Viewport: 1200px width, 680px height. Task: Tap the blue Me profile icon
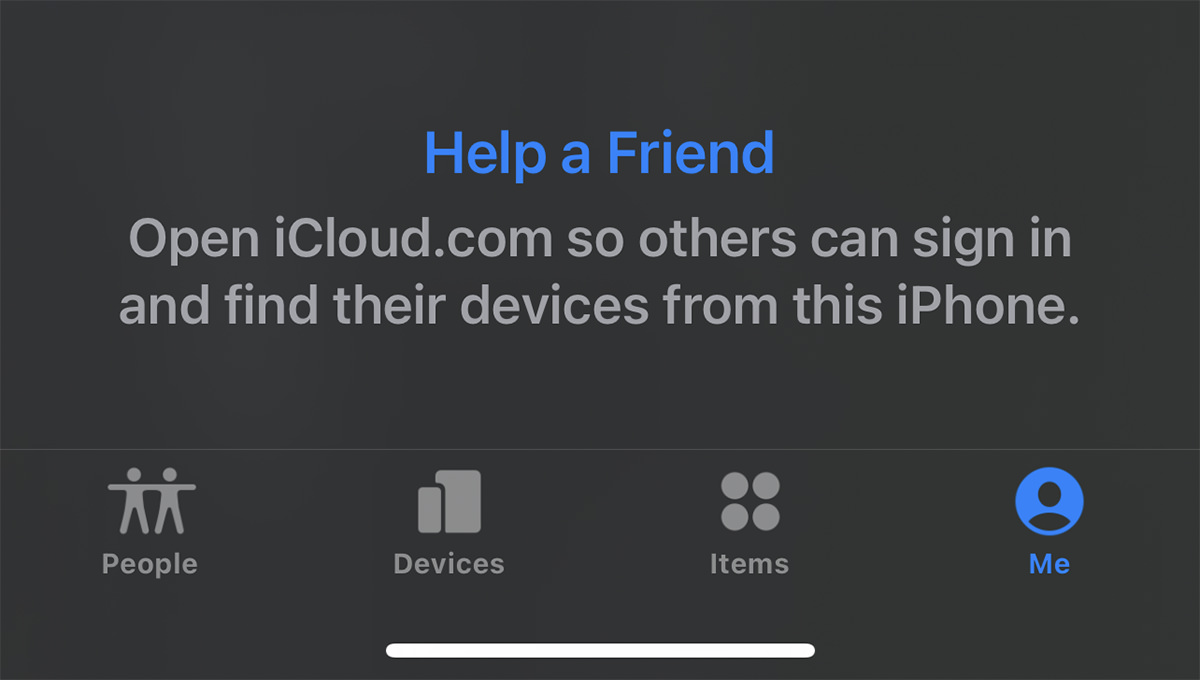point(1049,501)
